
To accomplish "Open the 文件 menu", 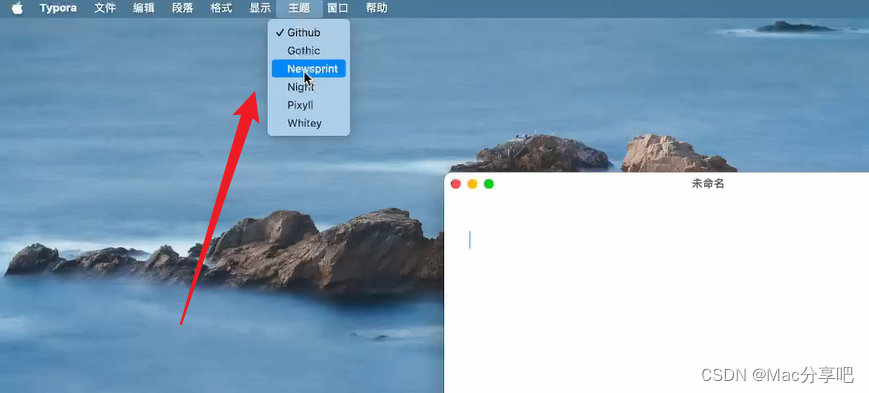I will coord(105,8).
